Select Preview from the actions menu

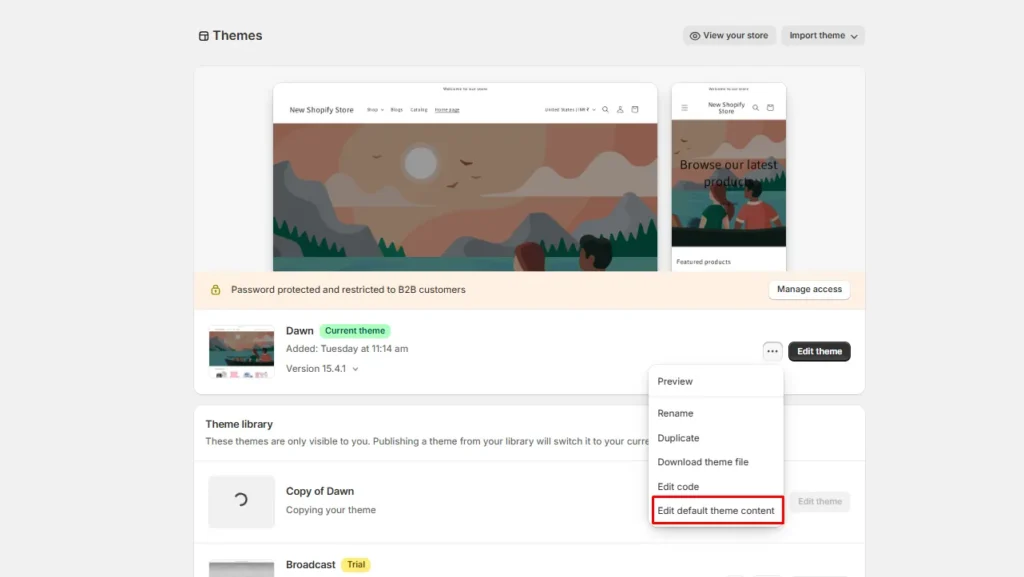coord(674,381)
